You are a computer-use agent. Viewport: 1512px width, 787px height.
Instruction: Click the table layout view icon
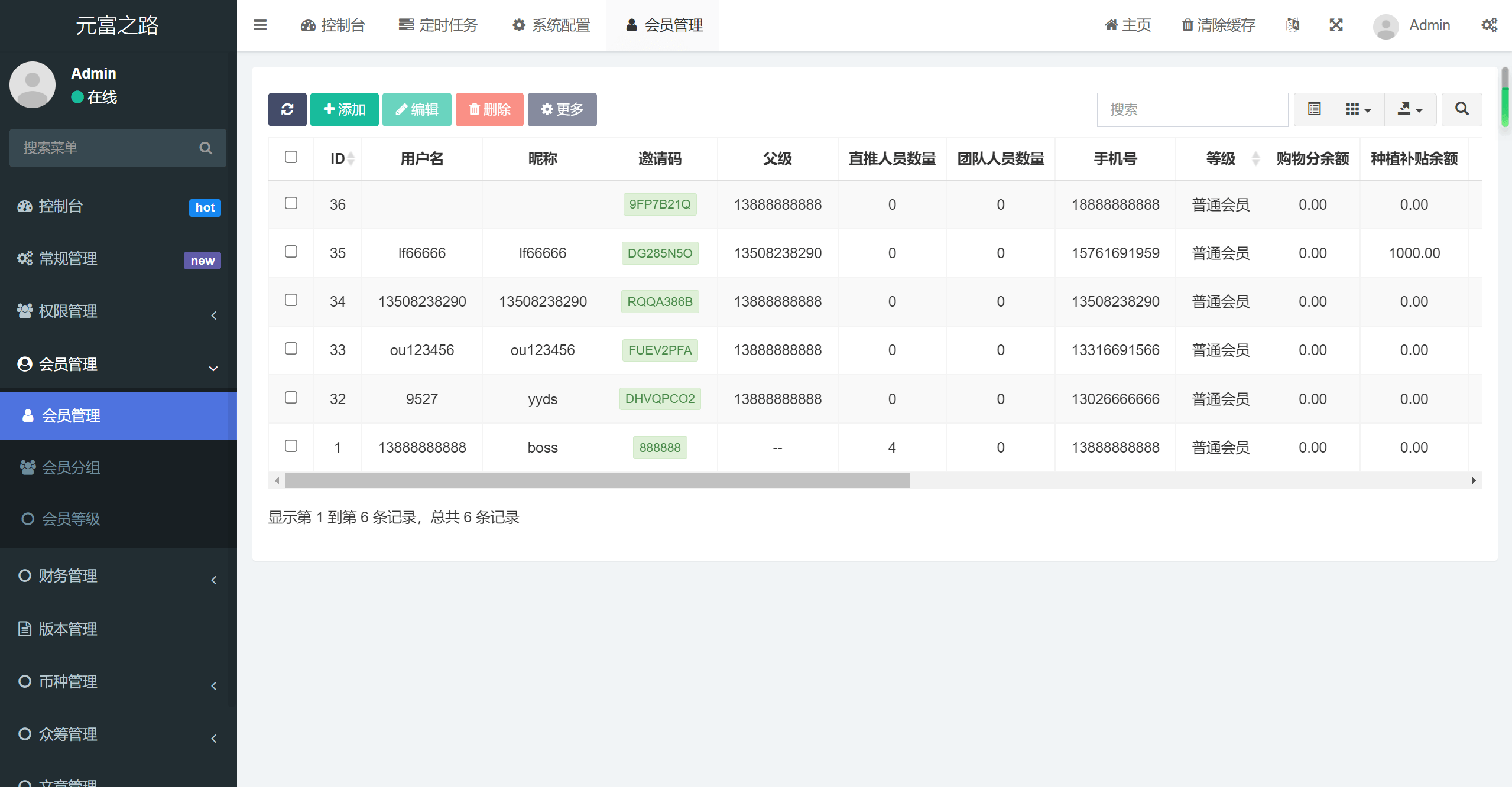pyautogui.click(x=1314, y=109)
